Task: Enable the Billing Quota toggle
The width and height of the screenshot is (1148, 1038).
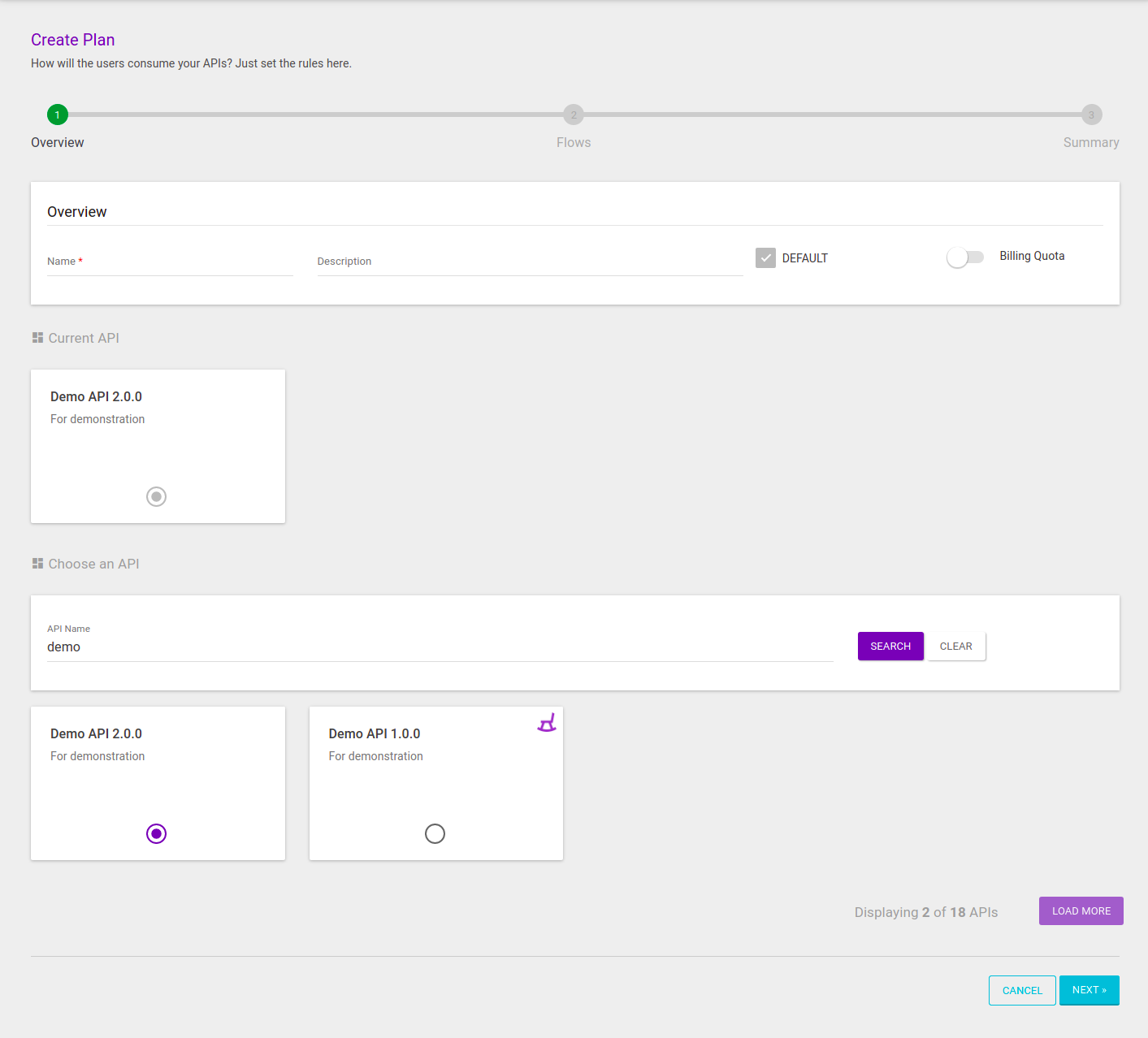Action: point(964,257)
